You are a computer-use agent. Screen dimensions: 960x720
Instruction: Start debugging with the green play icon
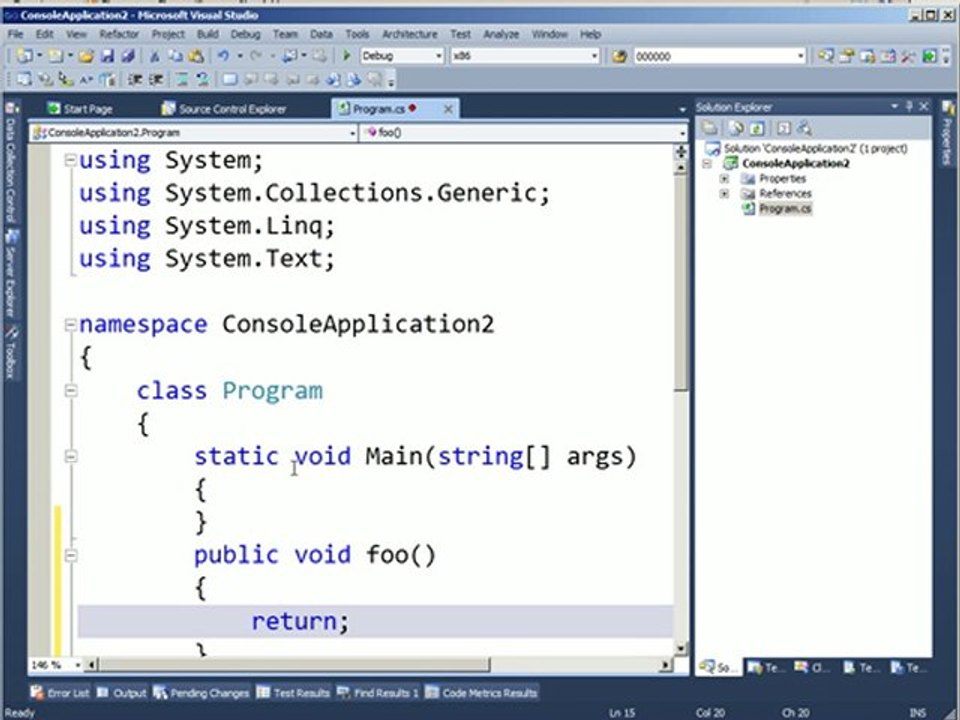pos(347,56)
